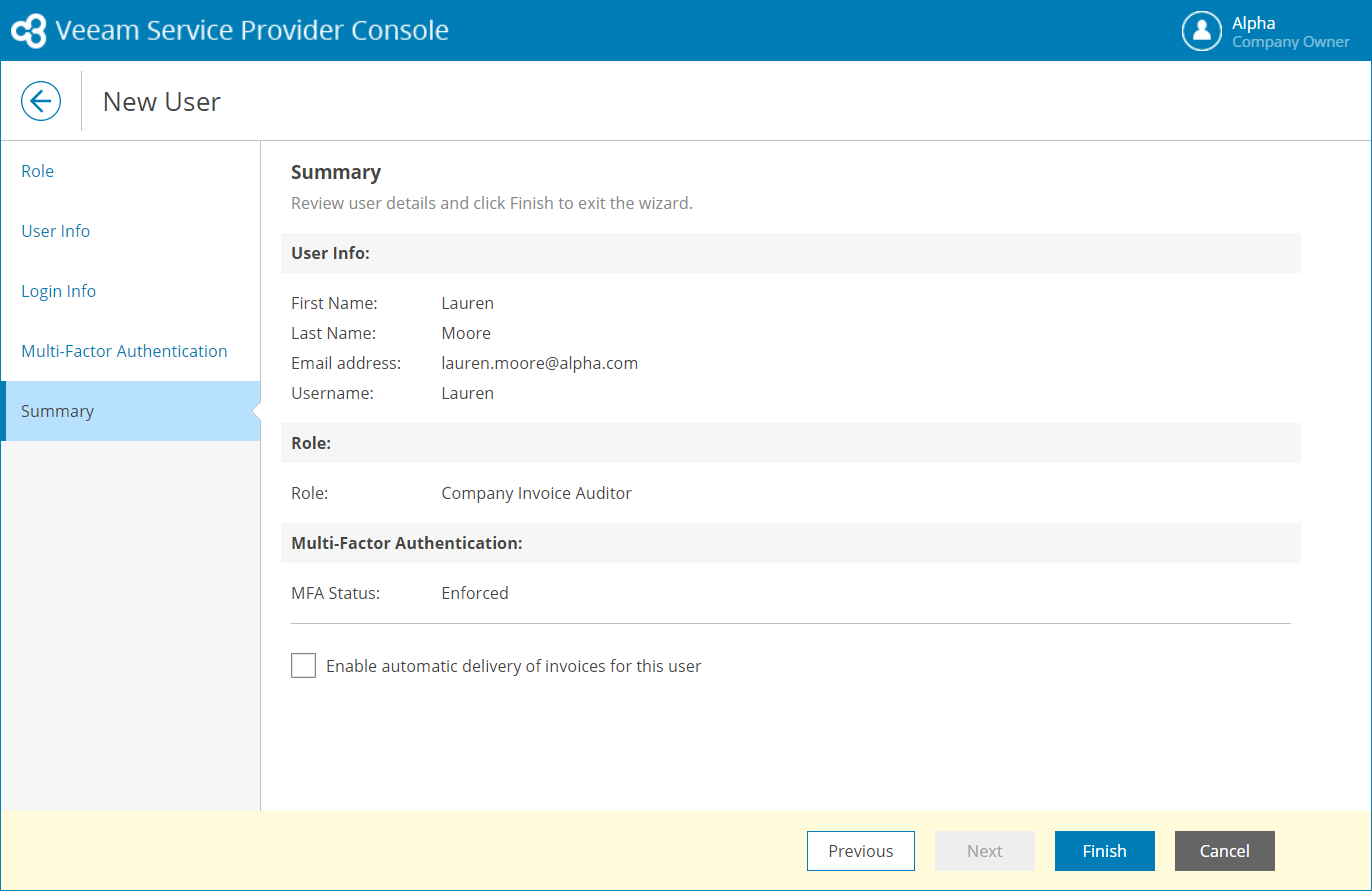Image resolution: width=1372 pixels, height=891 pixels.
Task: Finish creating the new user
Action: 1105,851
